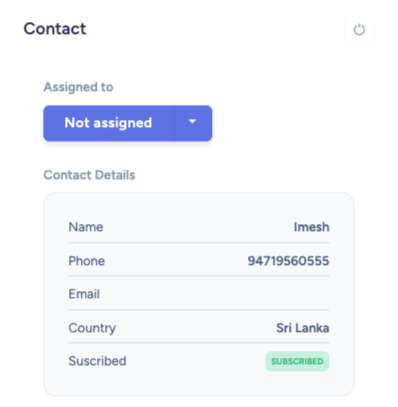
Task: Click the power icon button
Action: (x=359, y=29)
